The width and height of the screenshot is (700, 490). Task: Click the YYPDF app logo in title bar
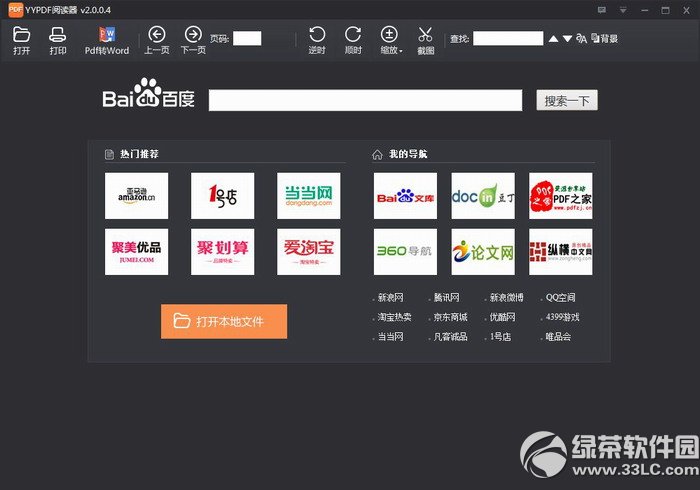16,9
